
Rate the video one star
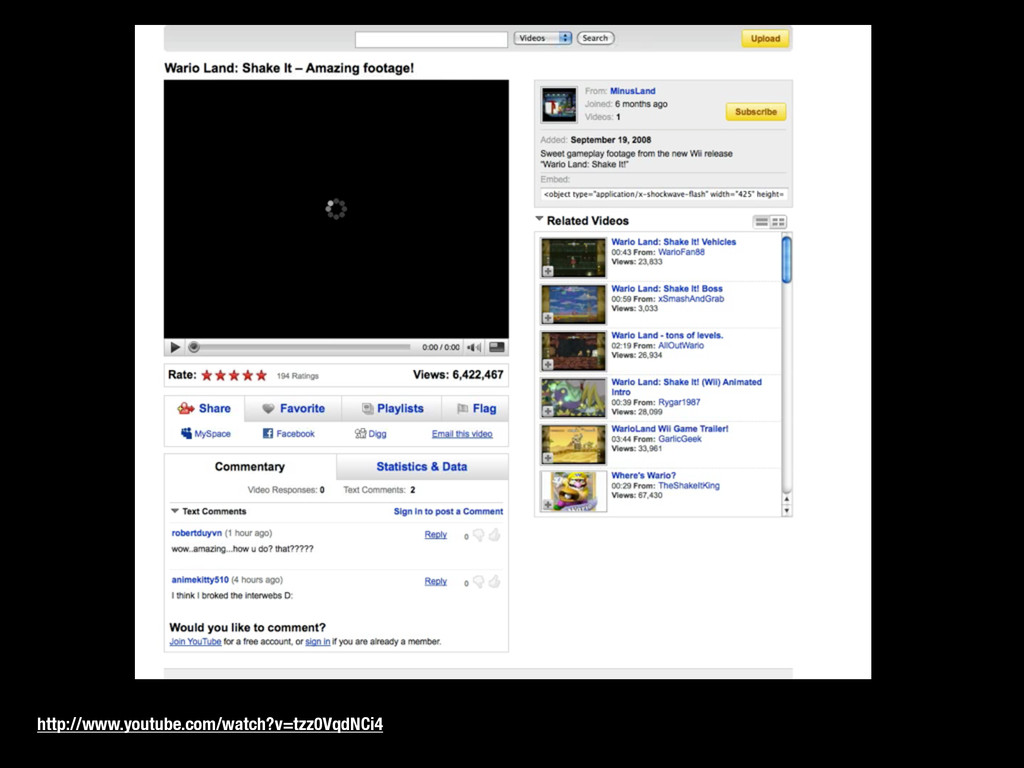point(207,375)
